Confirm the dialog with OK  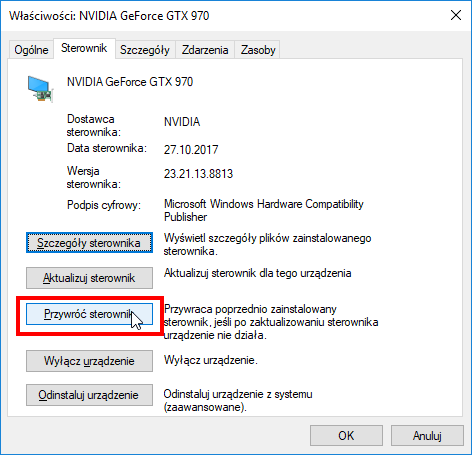(346, 435)
